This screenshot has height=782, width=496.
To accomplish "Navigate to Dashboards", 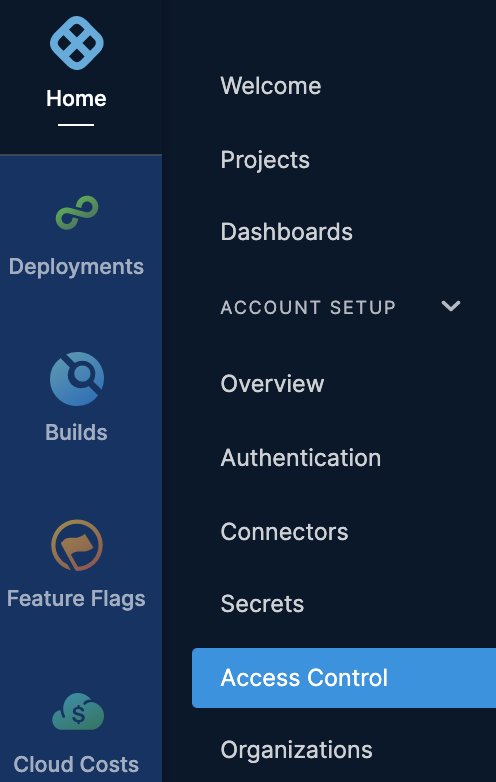I will pos(287,232).
